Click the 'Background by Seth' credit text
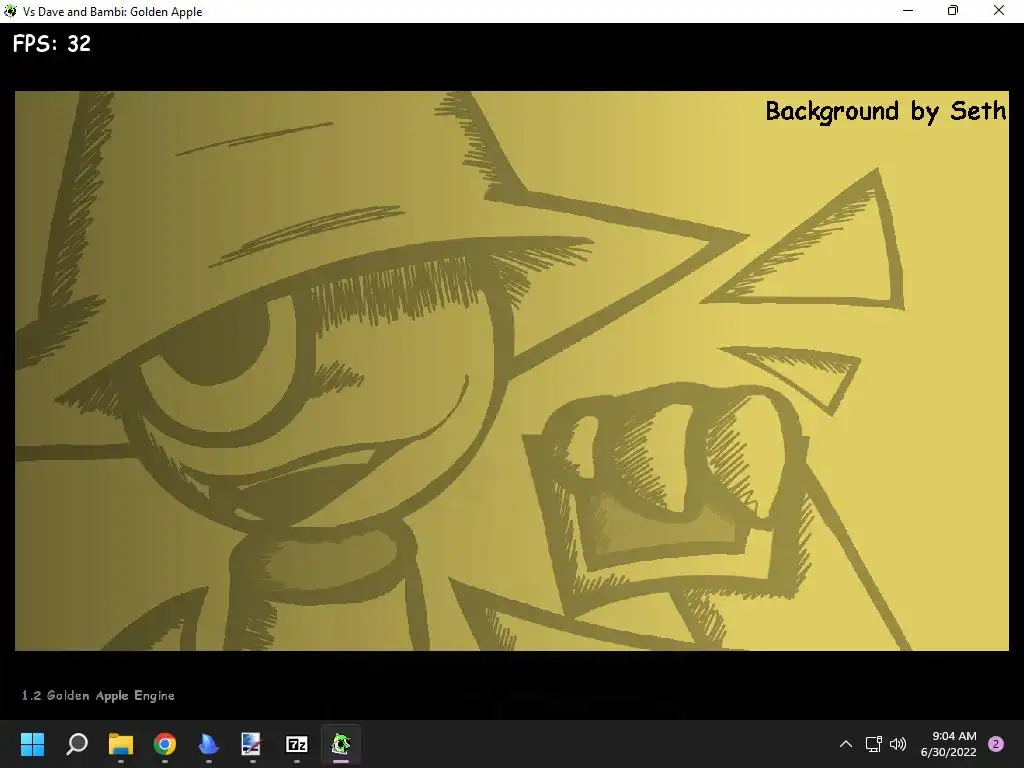The width and height of the screenshot is (1024, 768). pos(886,111)
